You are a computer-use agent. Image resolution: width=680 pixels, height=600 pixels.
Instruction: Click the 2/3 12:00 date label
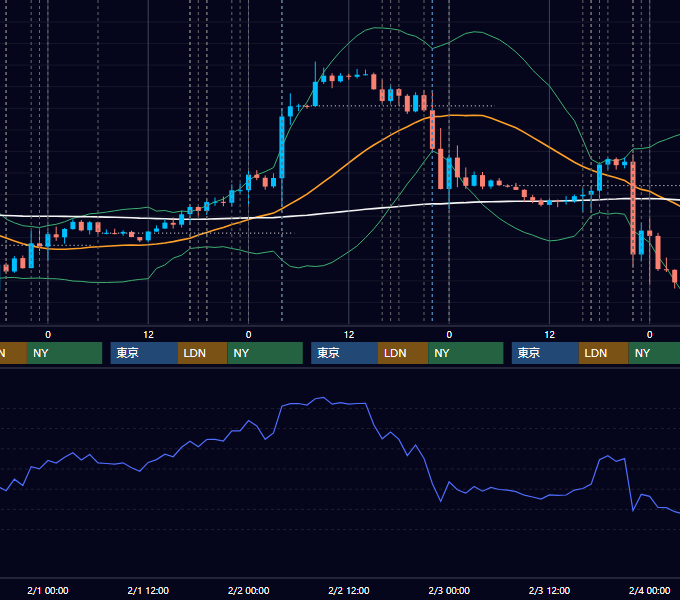pos(549,590)
